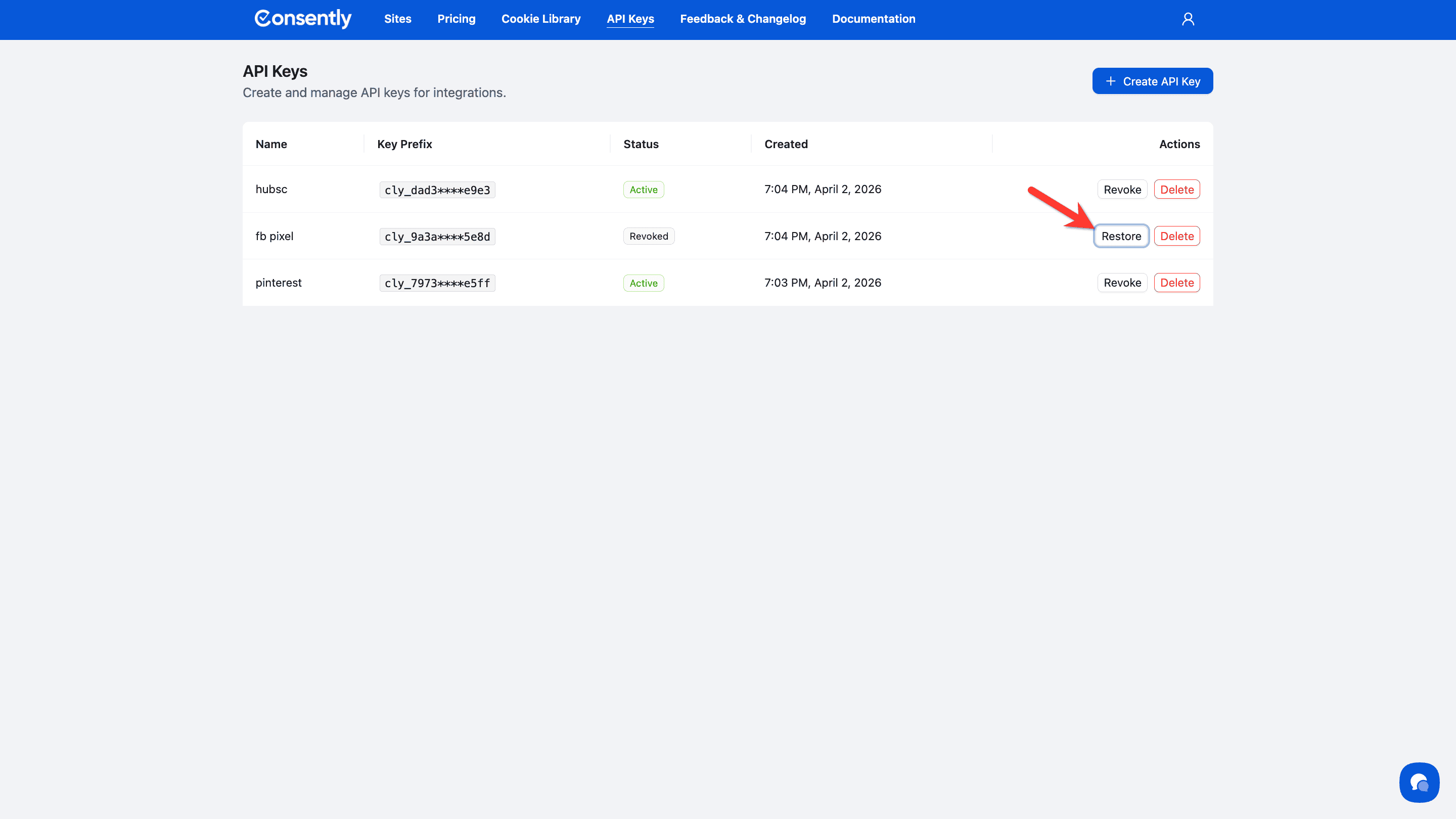The width and height of the screenshot is (1456, 819).
Task: Delete the pinterest API key
Action: 1177,283
